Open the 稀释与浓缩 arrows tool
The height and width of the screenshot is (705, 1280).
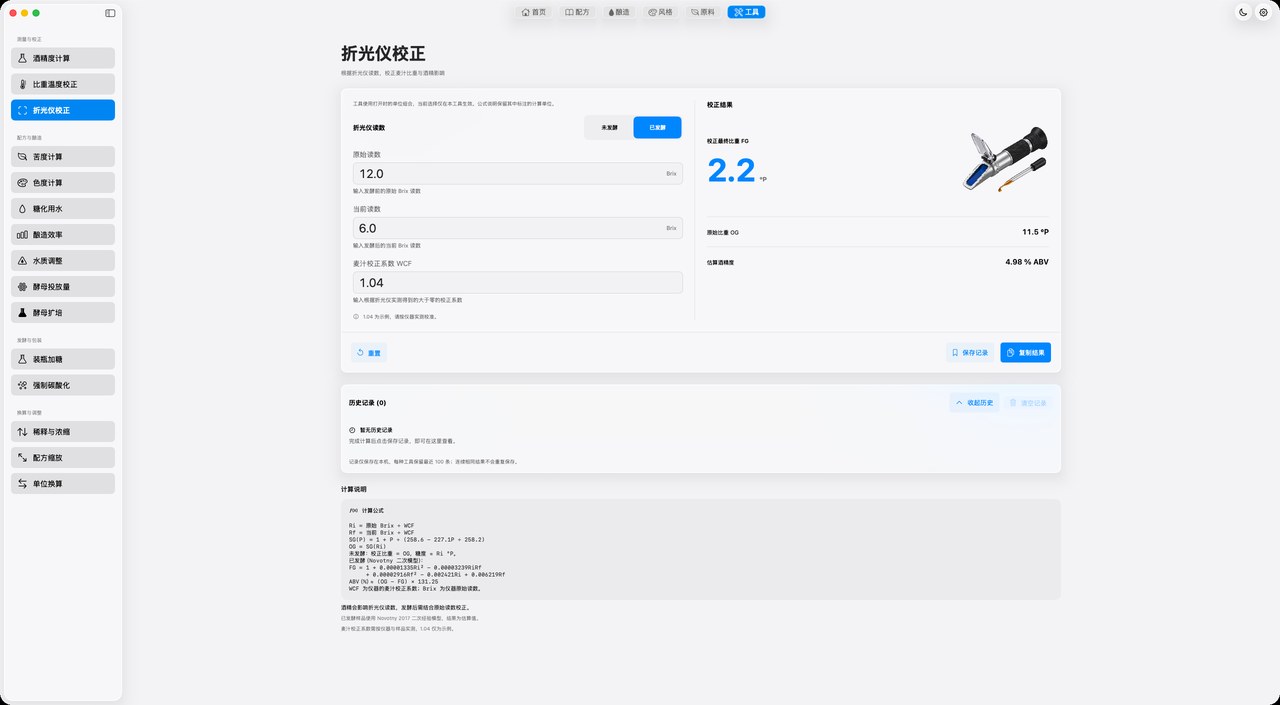pos(63,432)
